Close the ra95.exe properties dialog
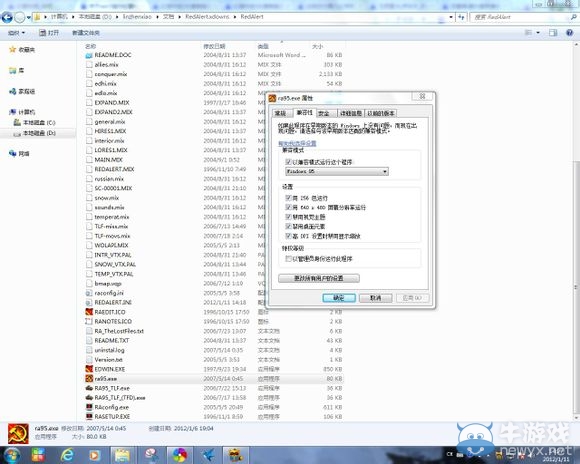The image size is (580, 464). coord(422,97)
